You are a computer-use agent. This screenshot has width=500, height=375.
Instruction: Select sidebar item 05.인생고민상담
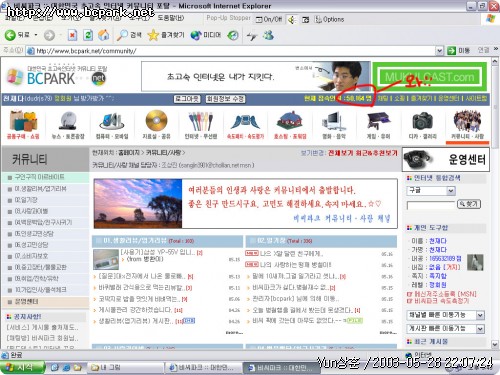click(x=34, y=234)
